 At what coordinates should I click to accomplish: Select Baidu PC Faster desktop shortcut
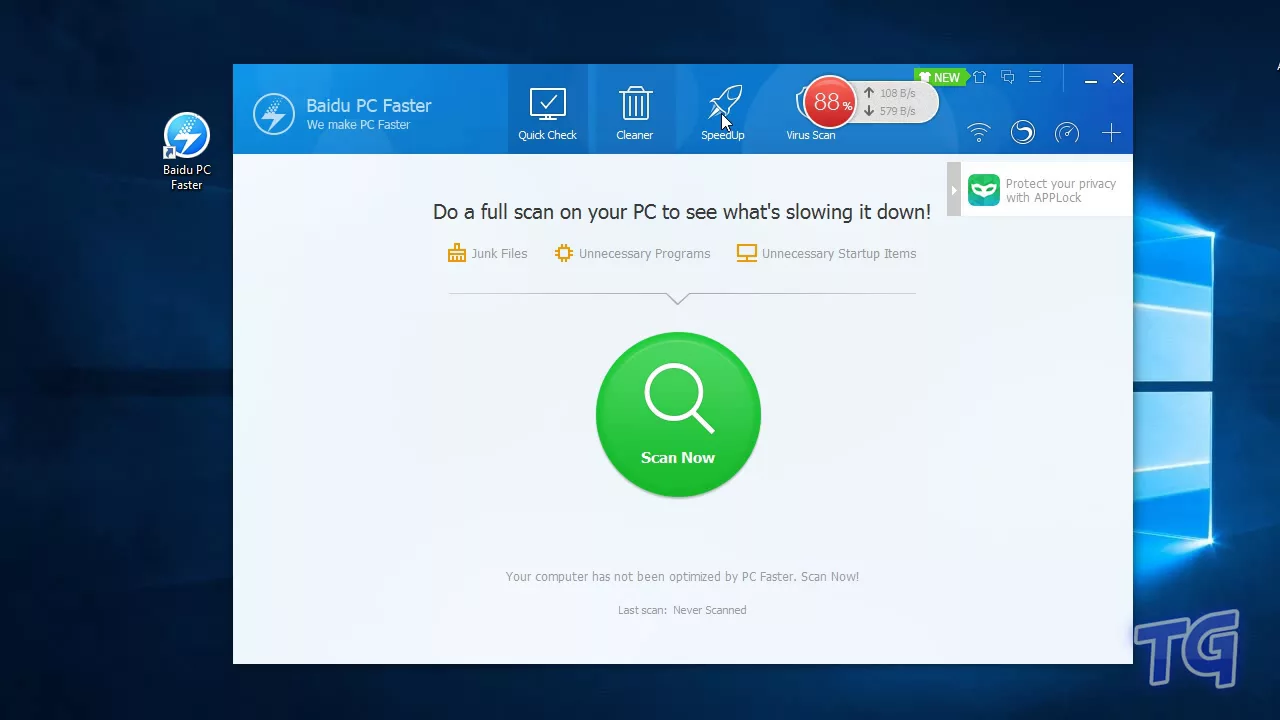pos(187,152)
